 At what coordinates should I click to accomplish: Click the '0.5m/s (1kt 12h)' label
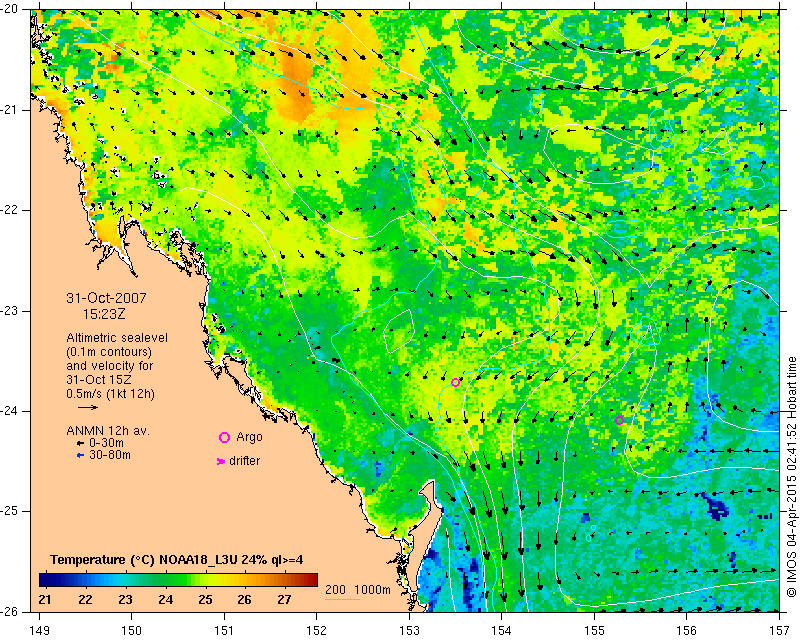coord(110,394)
